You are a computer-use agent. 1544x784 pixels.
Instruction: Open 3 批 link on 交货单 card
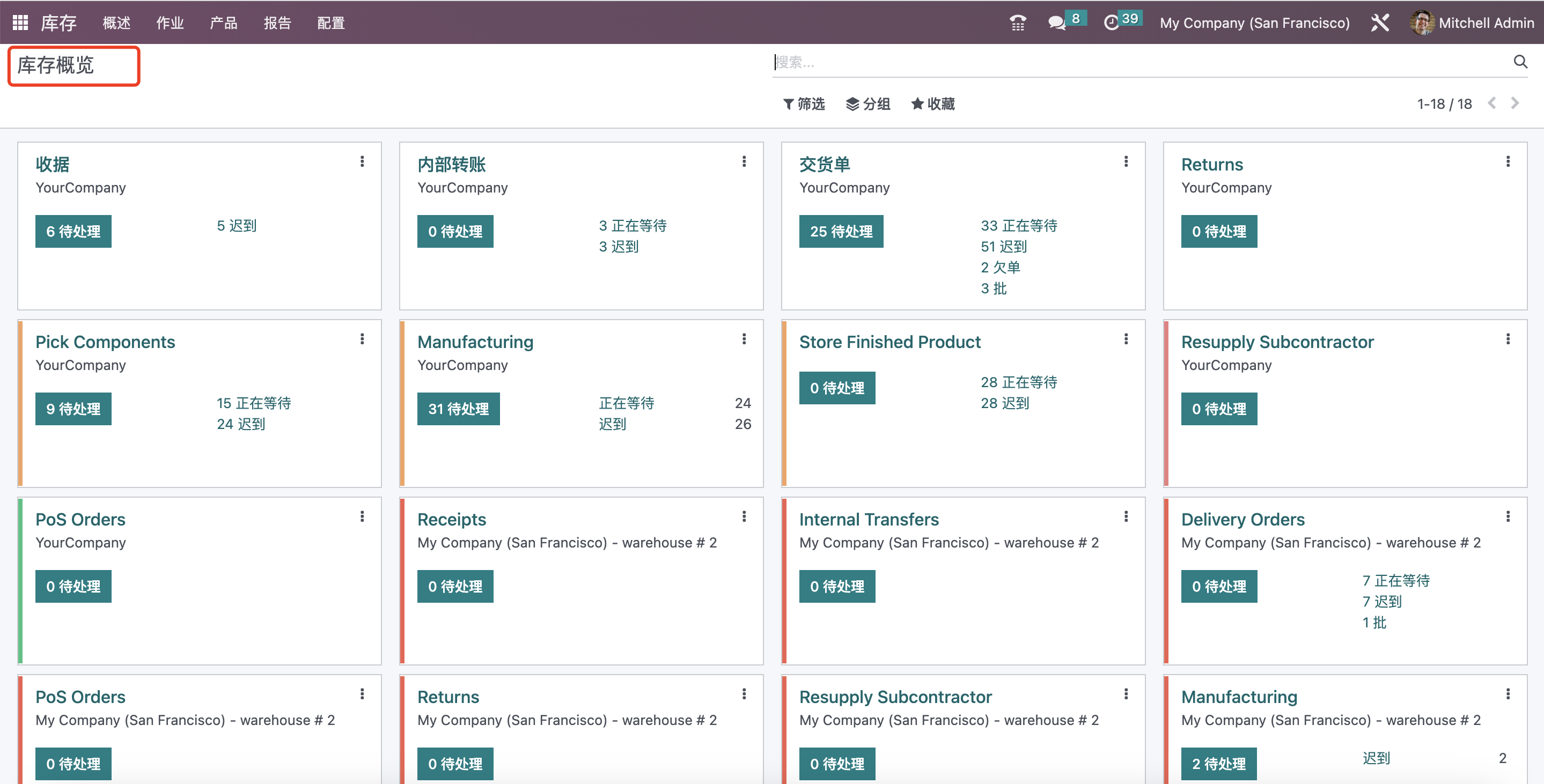993,288
